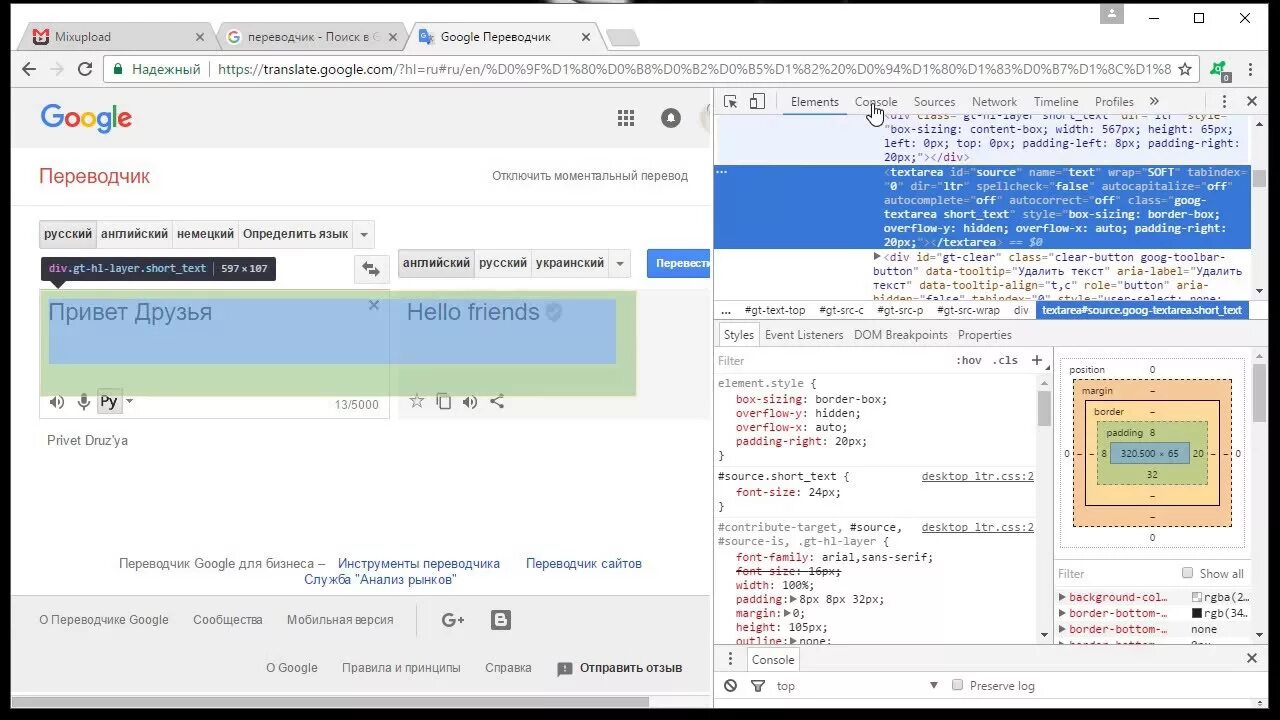Expand the div#gt-clear node triangle
This screenshot has height=720, width=1280.
click(878, 257)
